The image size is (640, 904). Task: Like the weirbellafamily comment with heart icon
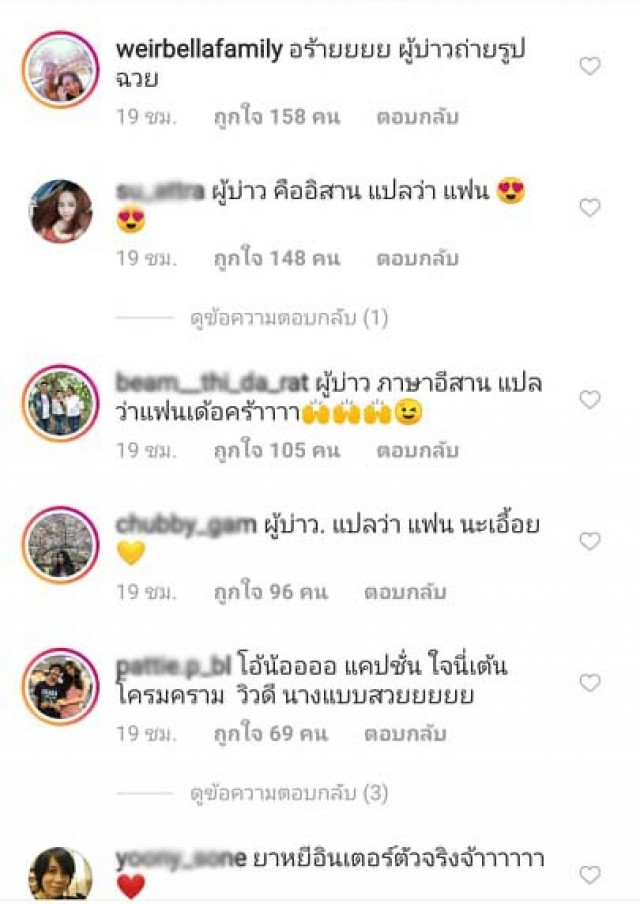[x=590, y=66]
